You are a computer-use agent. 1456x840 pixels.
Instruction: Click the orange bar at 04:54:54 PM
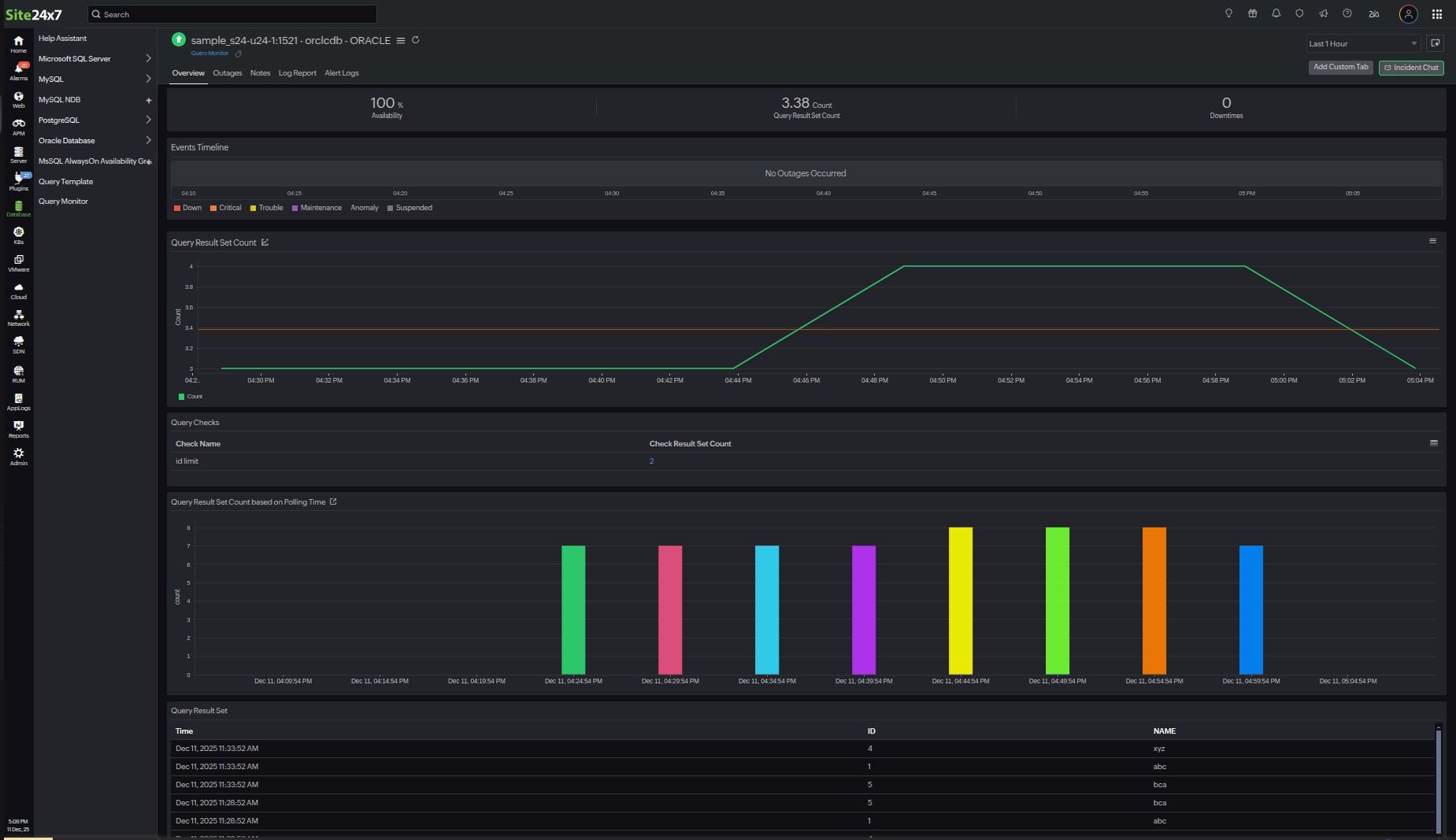pyautogui.click(x=1154, y=601)
